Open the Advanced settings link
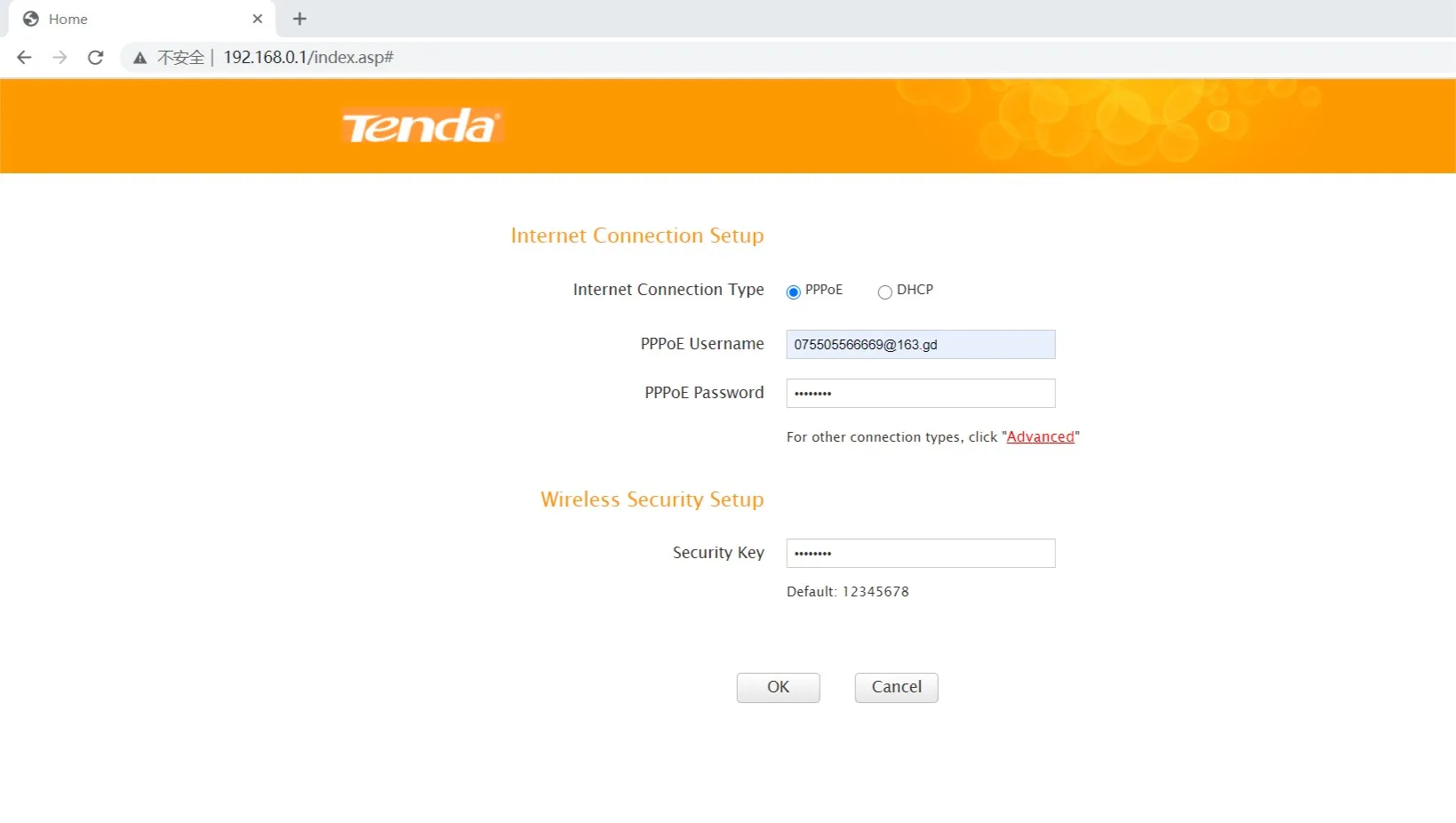 coord(1040,437)
